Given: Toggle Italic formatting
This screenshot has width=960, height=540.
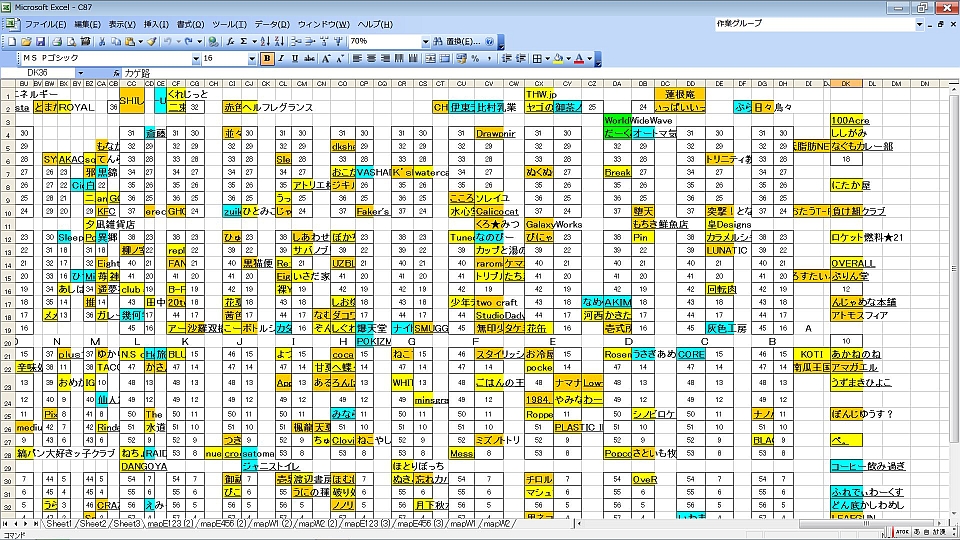Looking at the screenshot, I should tap(281, 59).
